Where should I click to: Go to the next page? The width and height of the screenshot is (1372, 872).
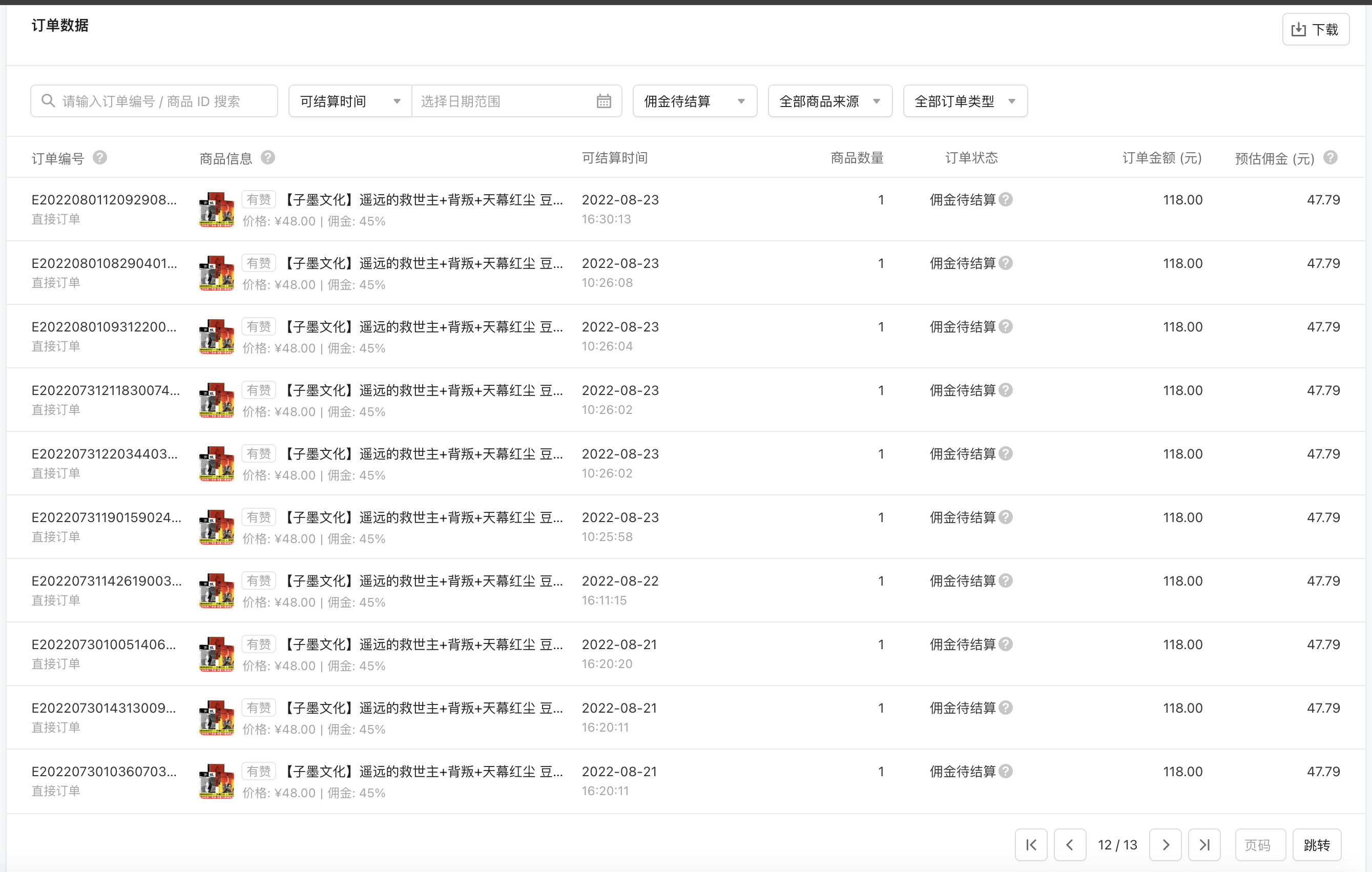1165,845
